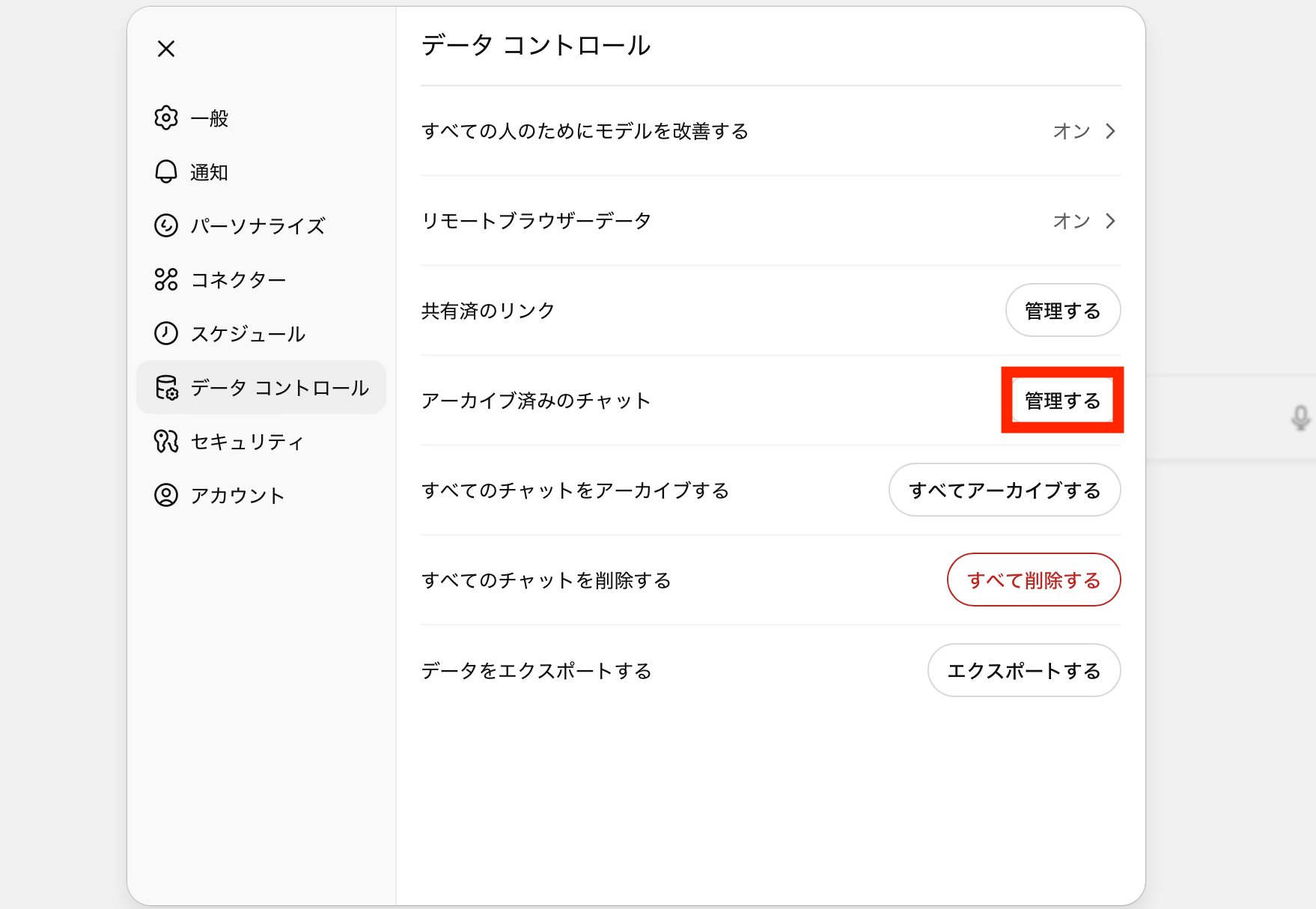Click the パーソナライズ sidebar icon
The image size is (1316, 909).
[x=166, y=225]
